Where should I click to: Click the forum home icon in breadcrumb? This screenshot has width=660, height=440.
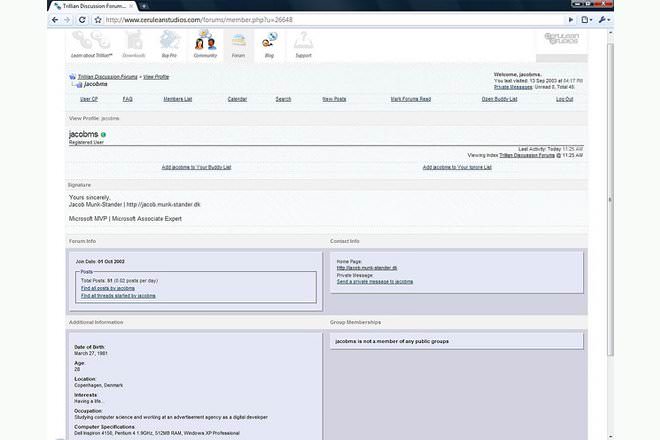72,77
